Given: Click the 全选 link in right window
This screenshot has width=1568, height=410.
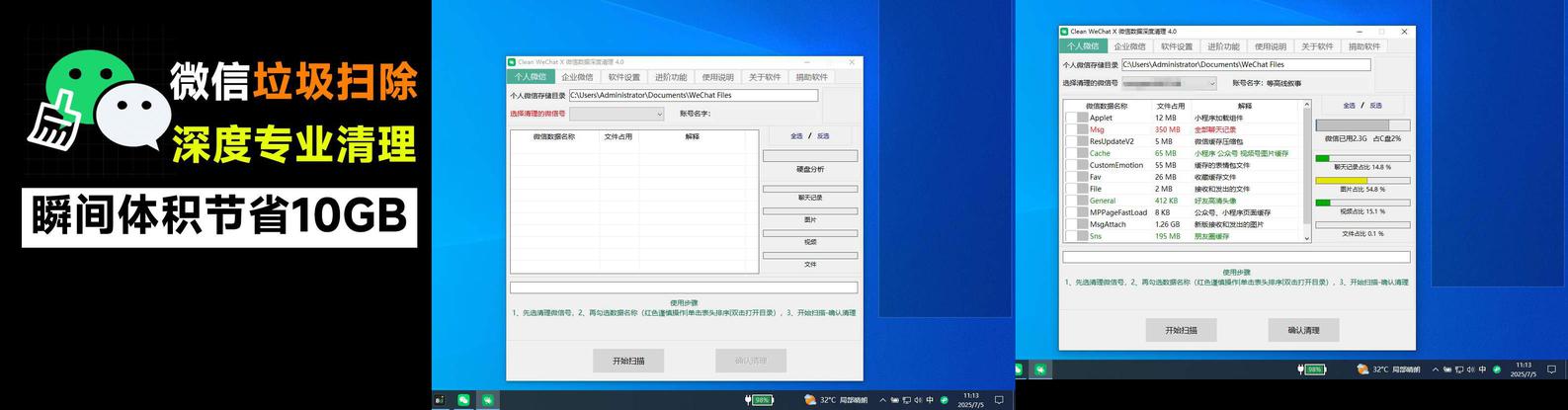Looking at the screenshot, I should click(x=1349, y=106).
